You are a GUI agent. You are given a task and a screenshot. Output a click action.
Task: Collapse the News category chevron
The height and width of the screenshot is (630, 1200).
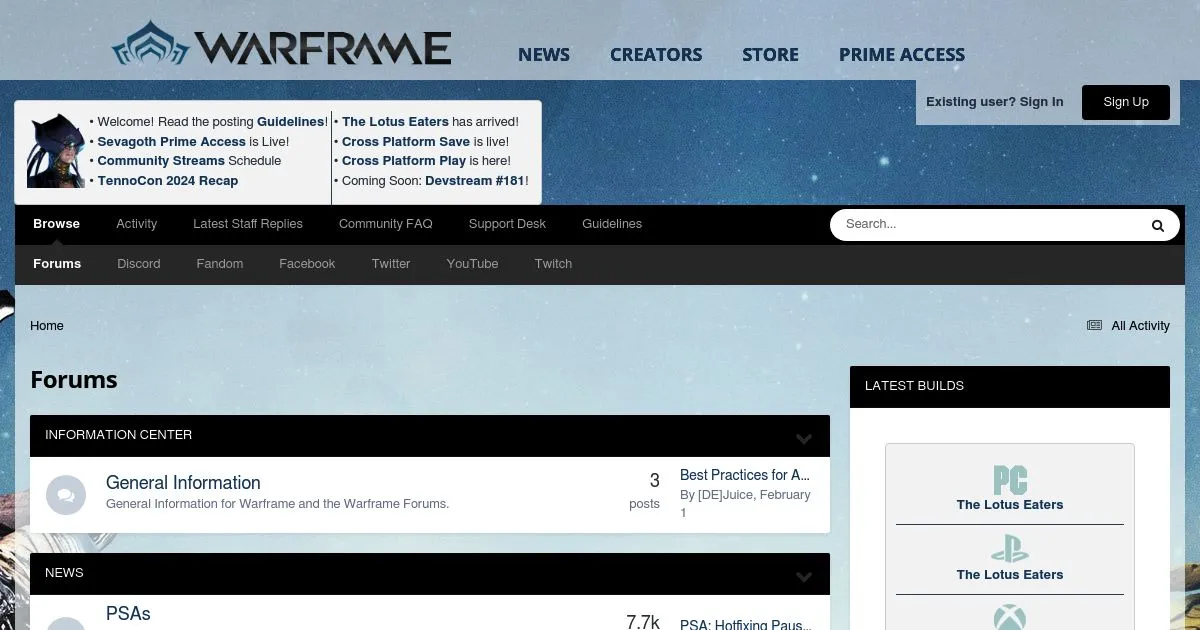point(804,577)
